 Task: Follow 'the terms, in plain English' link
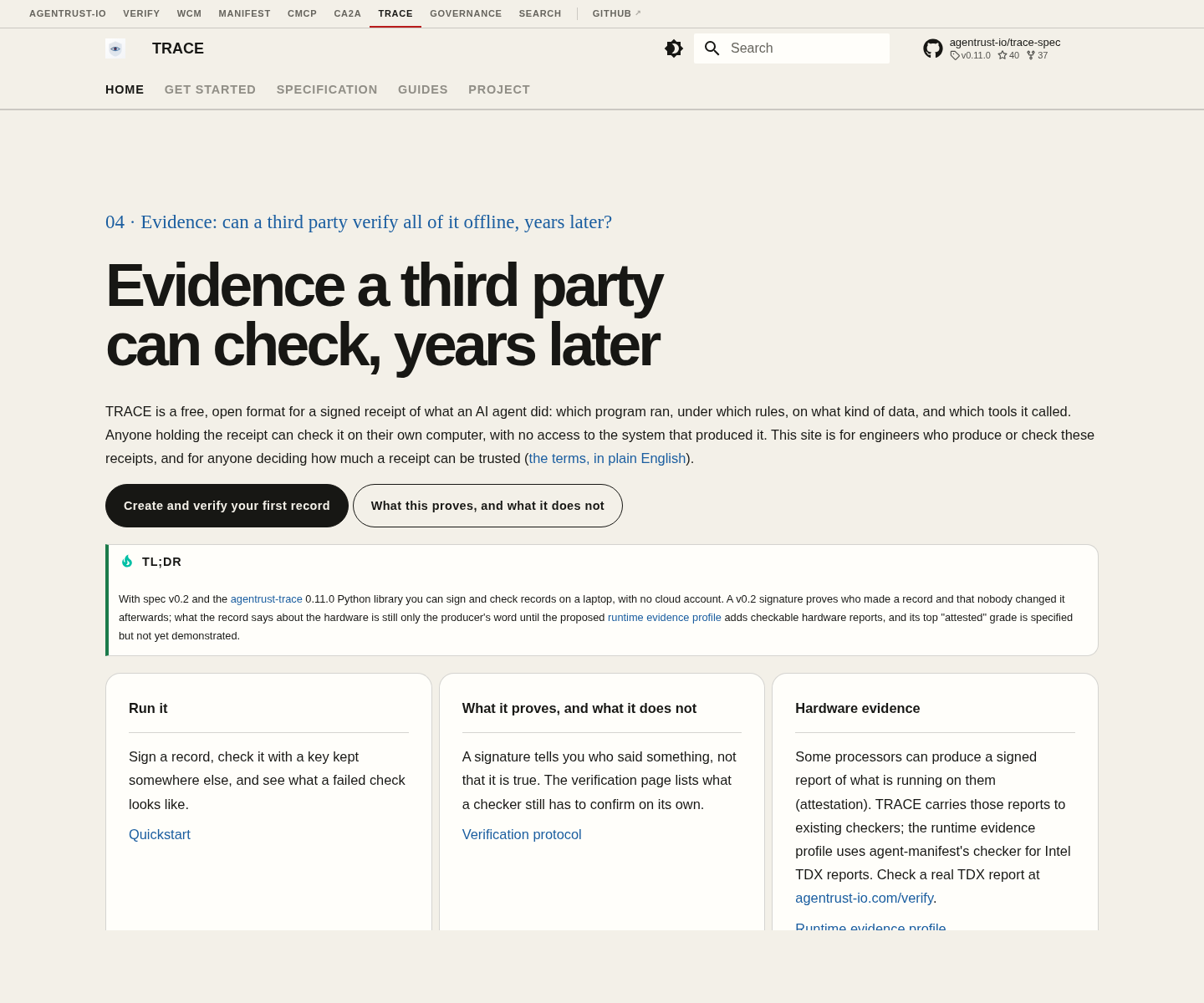point(607,458)
